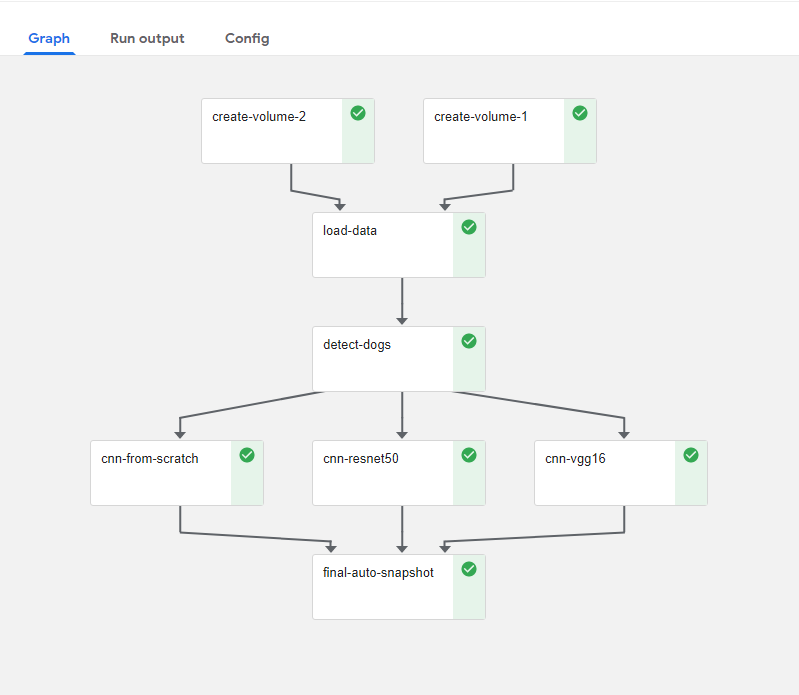Open the cnn-from-scratch node label
The width and height of the screenshot is (799, 695).
pos(150,459)
